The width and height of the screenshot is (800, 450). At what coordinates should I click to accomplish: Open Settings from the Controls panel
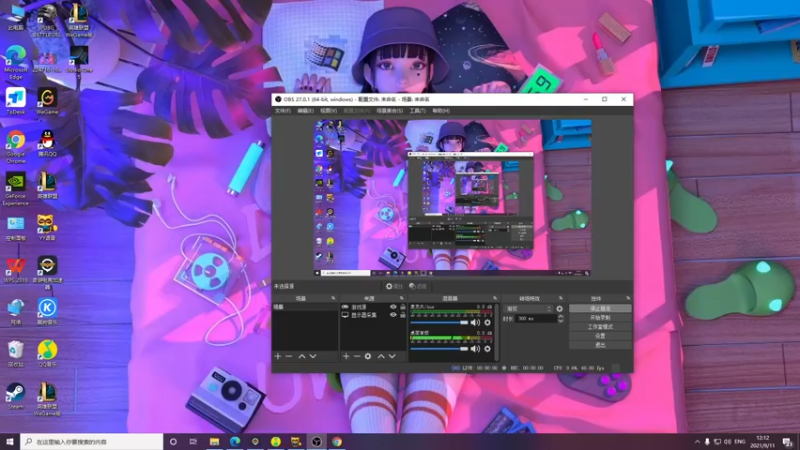600,336
